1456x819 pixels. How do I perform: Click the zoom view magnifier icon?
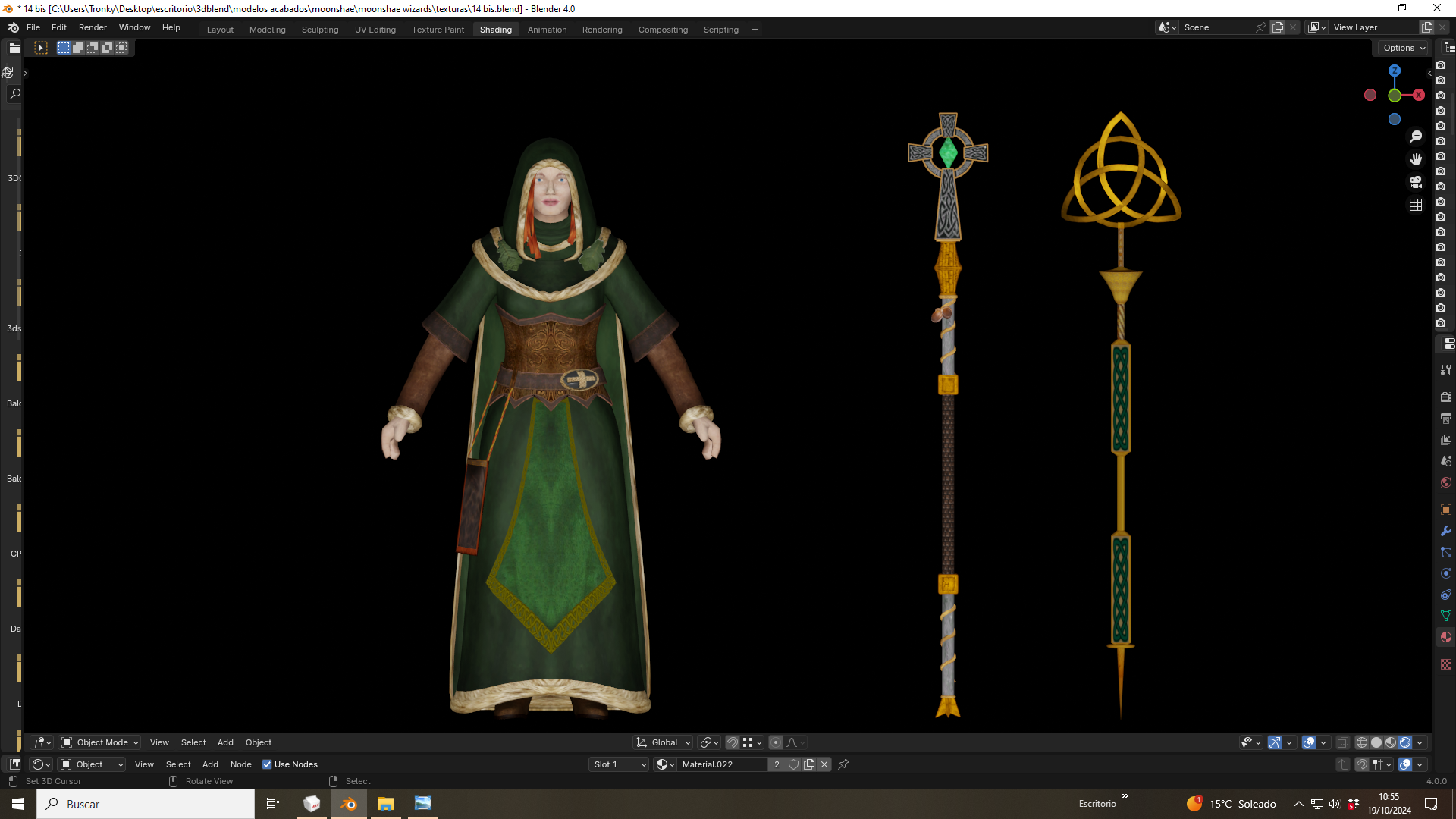1416,136
